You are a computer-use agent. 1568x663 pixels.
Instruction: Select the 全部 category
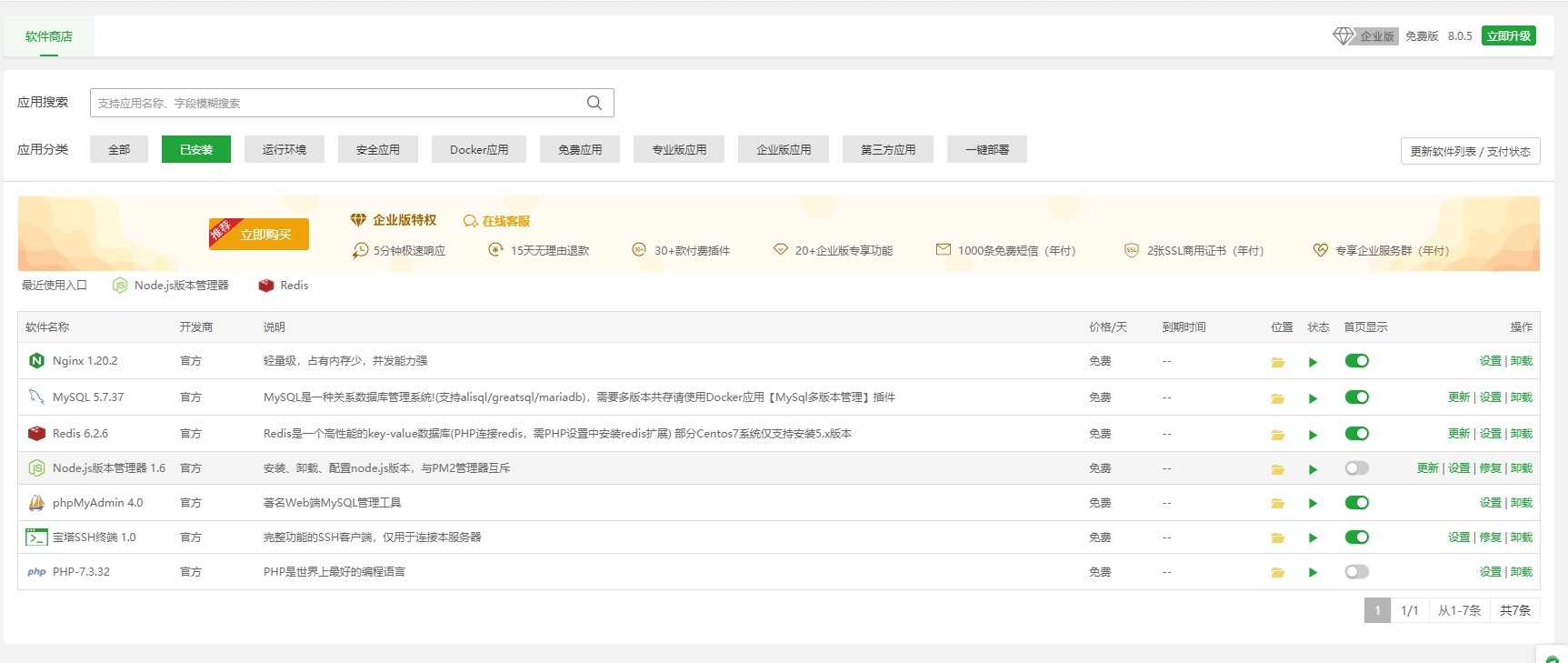pyautogui.click(x=119, y=149)
